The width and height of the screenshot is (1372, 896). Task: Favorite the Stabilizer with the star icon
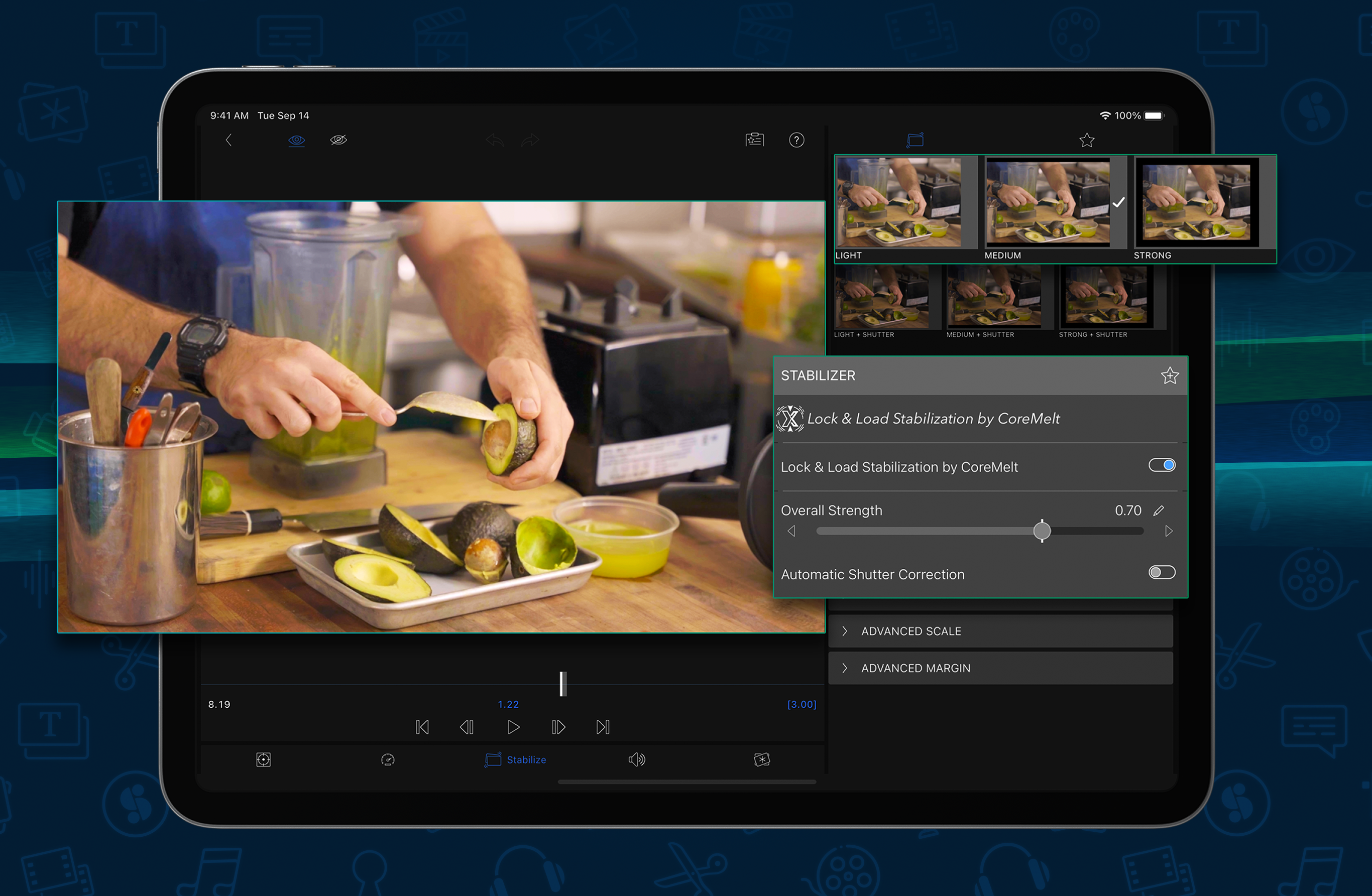pyautogui.click(x=1170, y=375)
